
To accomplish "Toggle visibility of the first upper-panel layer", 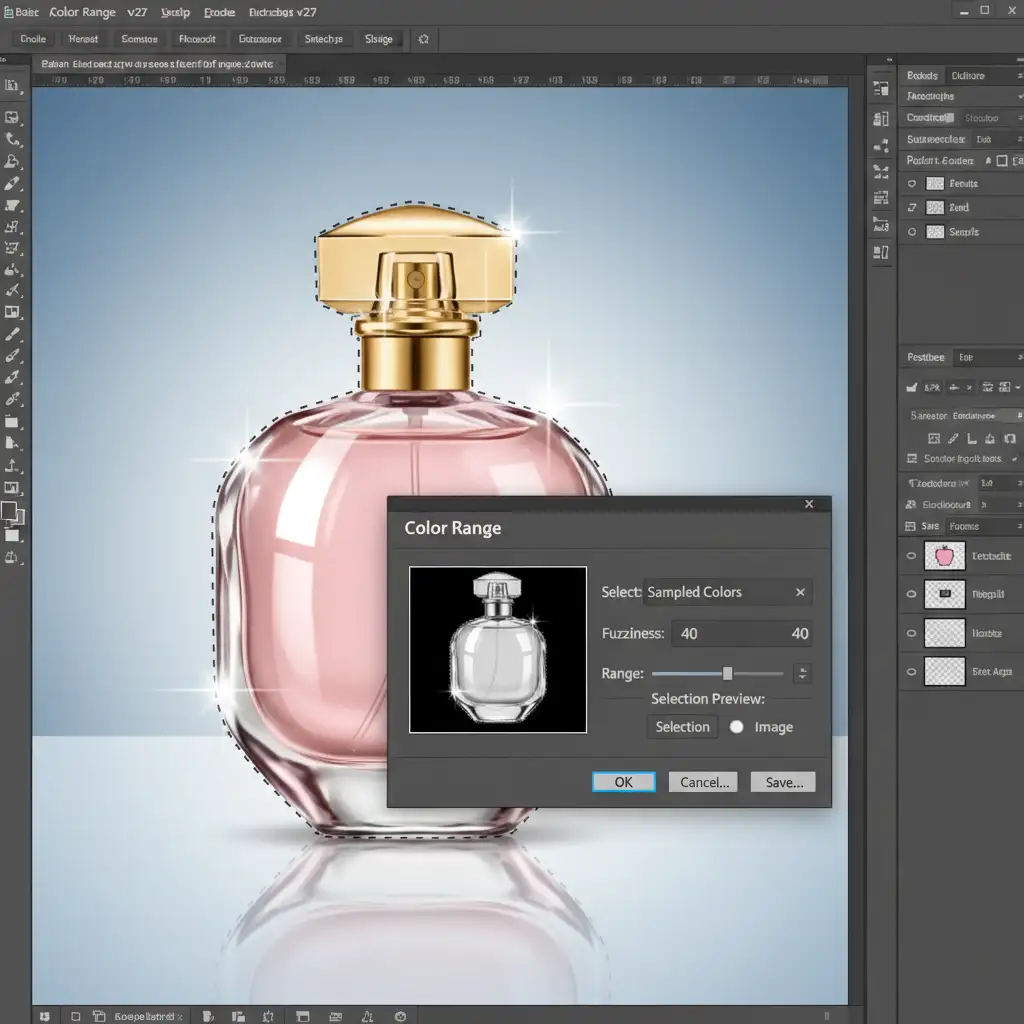I will [x=911, y=184].
